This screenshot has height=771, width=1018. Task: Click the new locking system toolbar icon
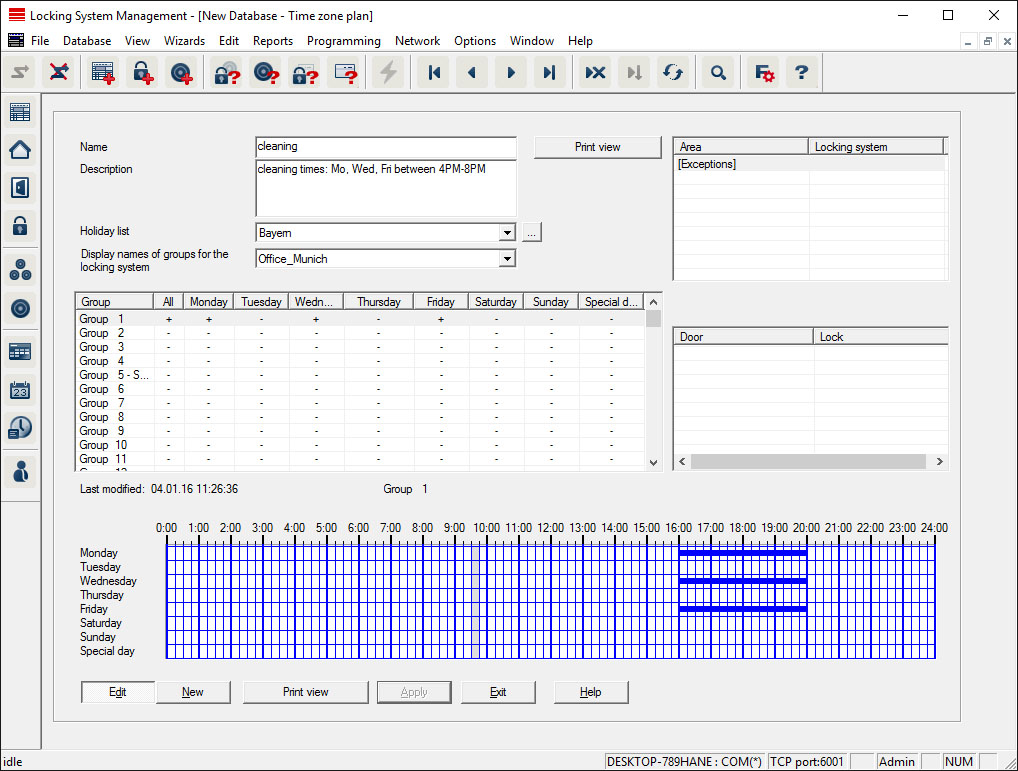tap(103, 73)
